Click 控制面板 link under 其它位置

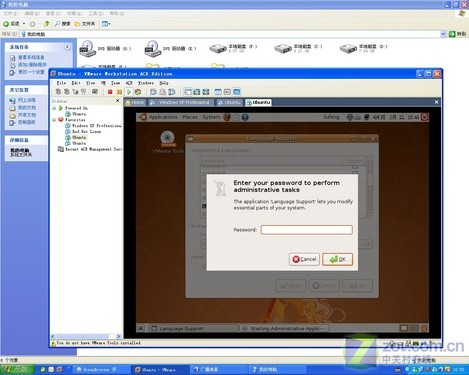point(26,122)
